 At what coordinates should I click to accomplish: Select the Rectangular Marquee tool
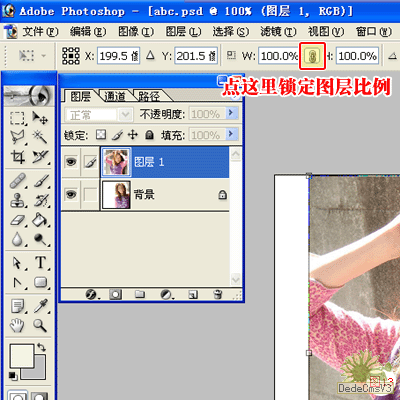(x=17, y=118)
